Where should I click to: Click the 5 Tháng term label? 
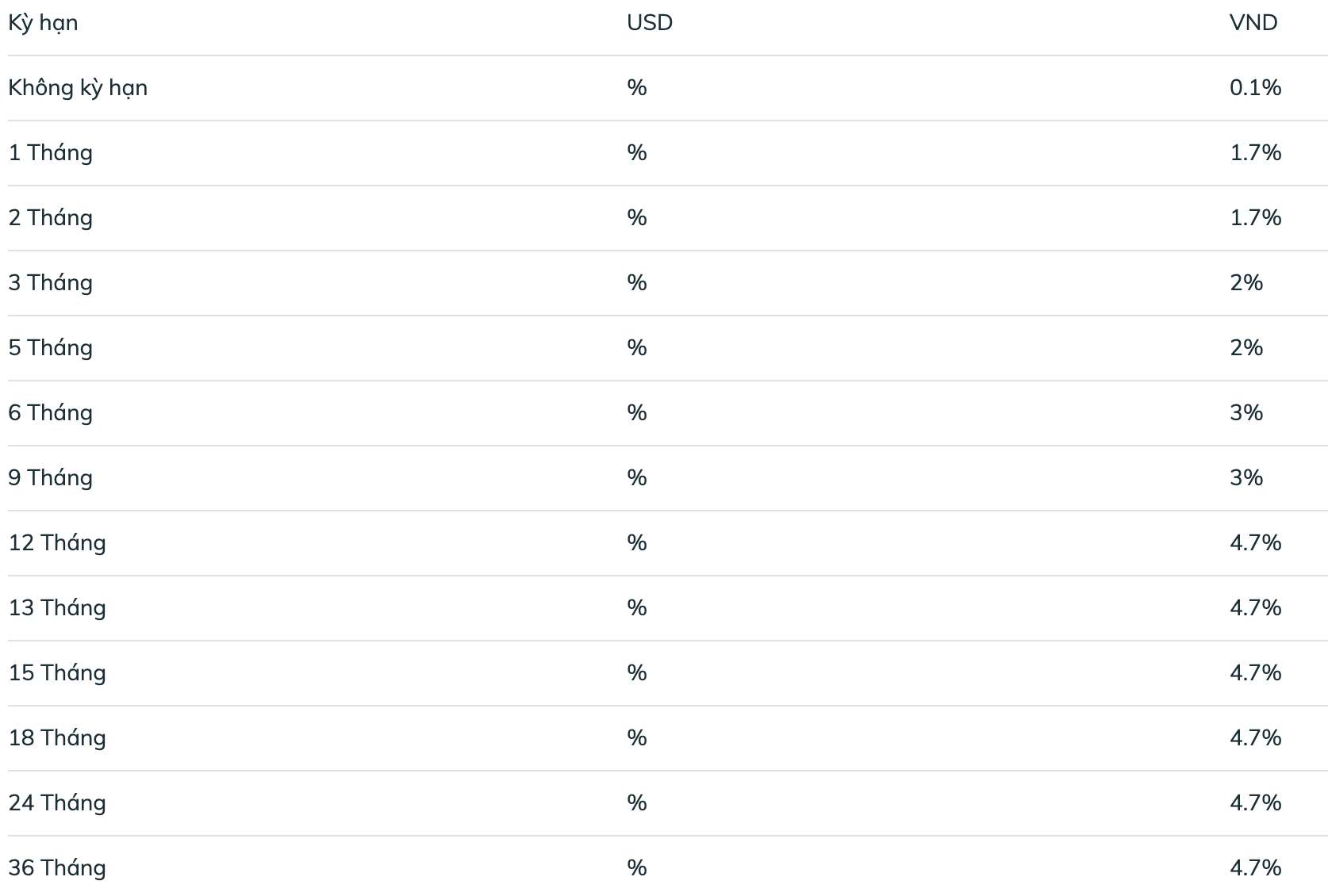click(x=50, y=348)
